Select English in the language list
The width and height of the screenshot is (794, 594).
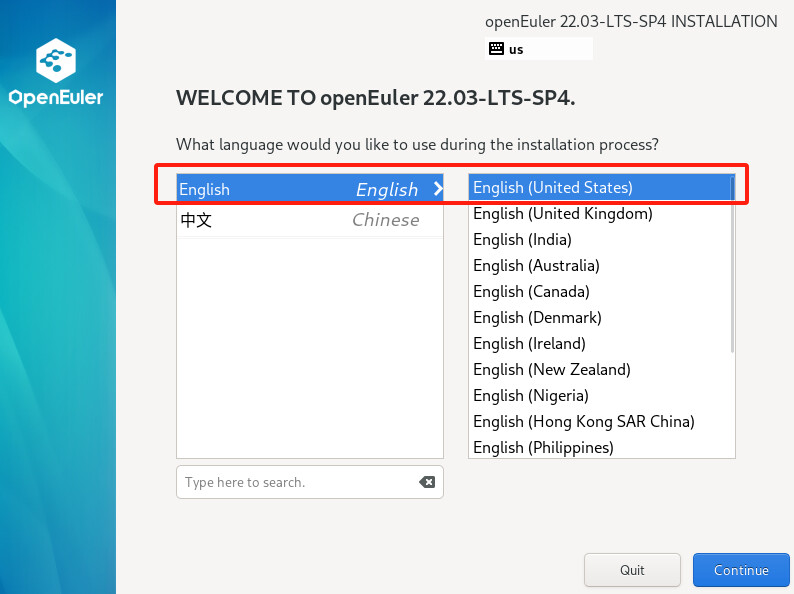[310, 189]
